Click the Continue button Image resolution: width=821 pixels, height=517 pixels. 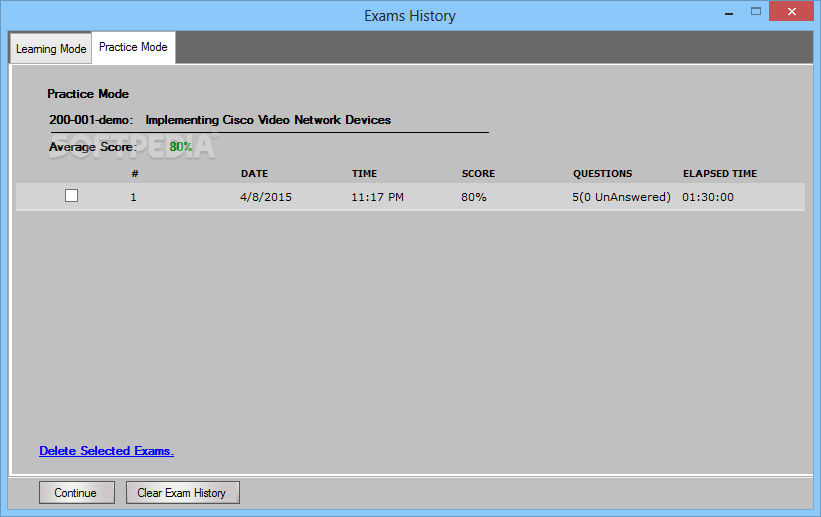[76, 493]
